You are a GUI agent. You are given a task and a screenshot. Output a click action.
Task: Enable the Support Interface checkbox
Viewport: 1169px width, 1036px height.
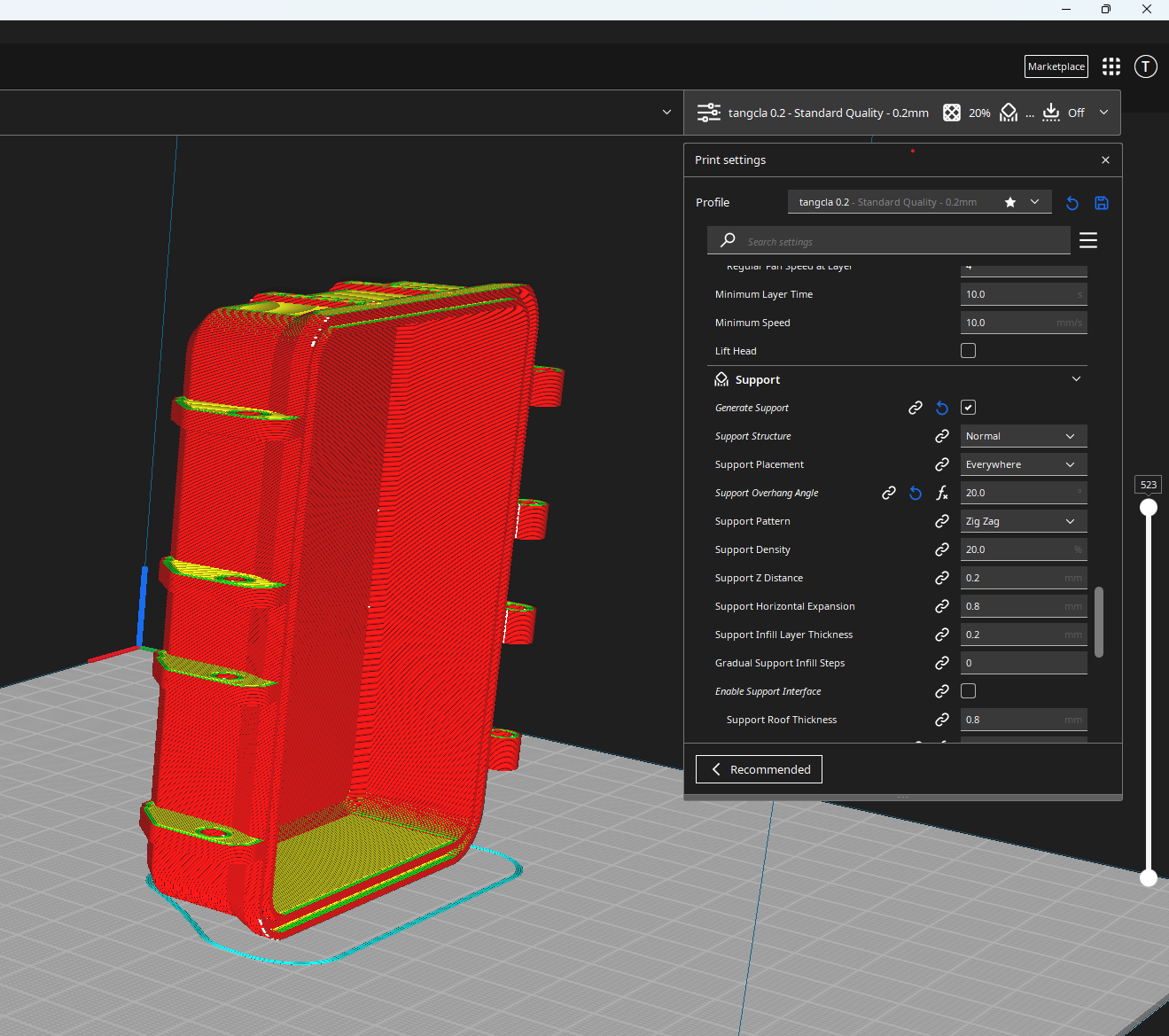[969, 691]
